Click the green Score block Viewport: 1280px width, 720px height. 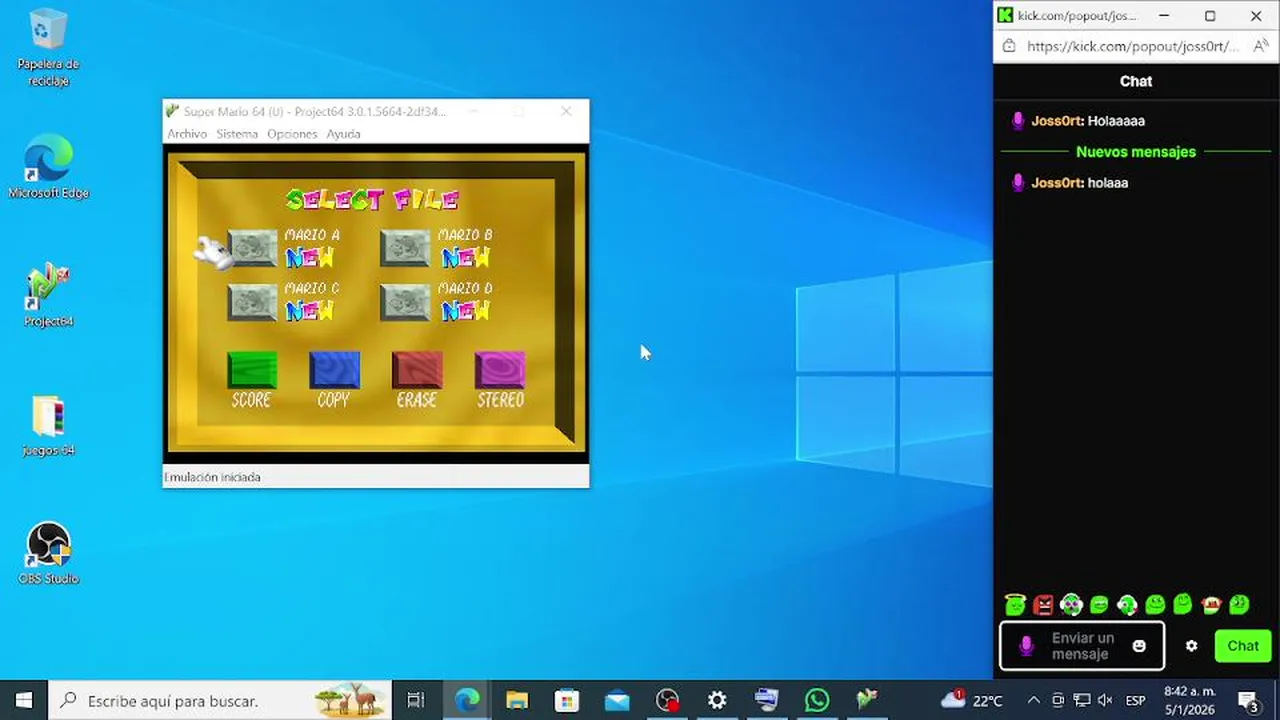(x=252, y=369)
